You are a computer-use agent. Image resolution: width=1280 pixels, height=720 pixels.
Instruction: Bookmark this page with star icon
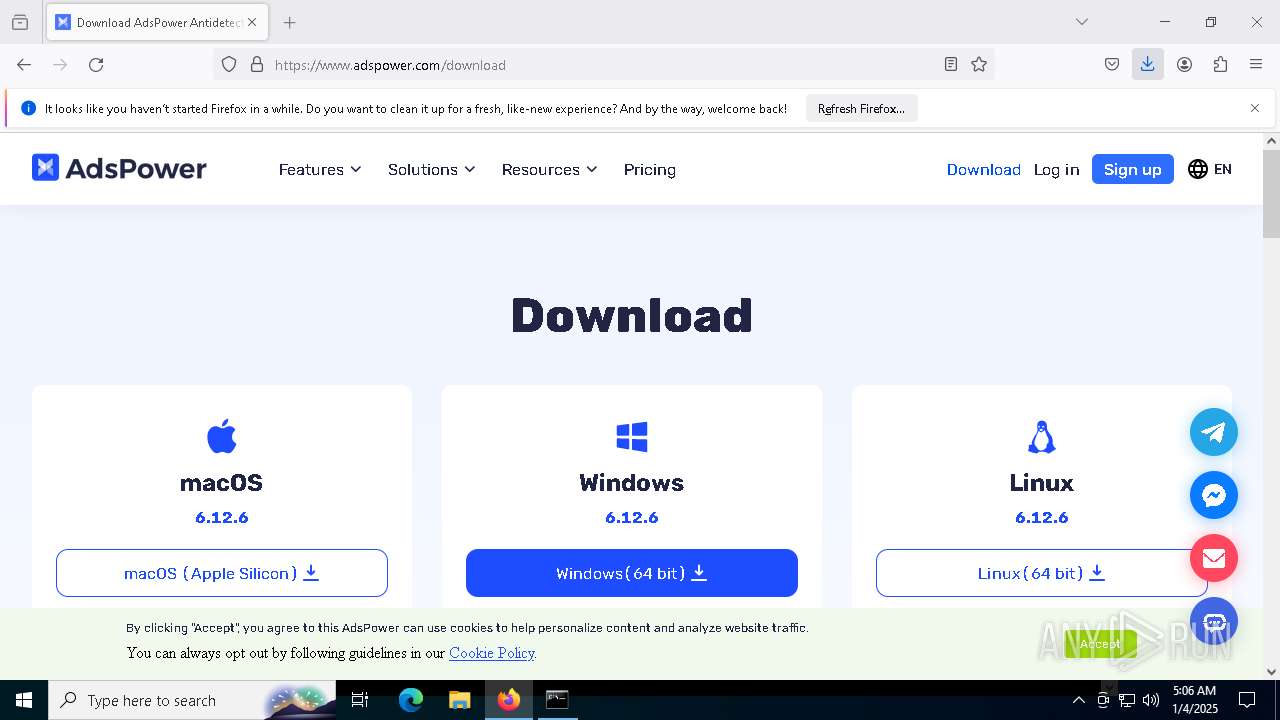979,64
